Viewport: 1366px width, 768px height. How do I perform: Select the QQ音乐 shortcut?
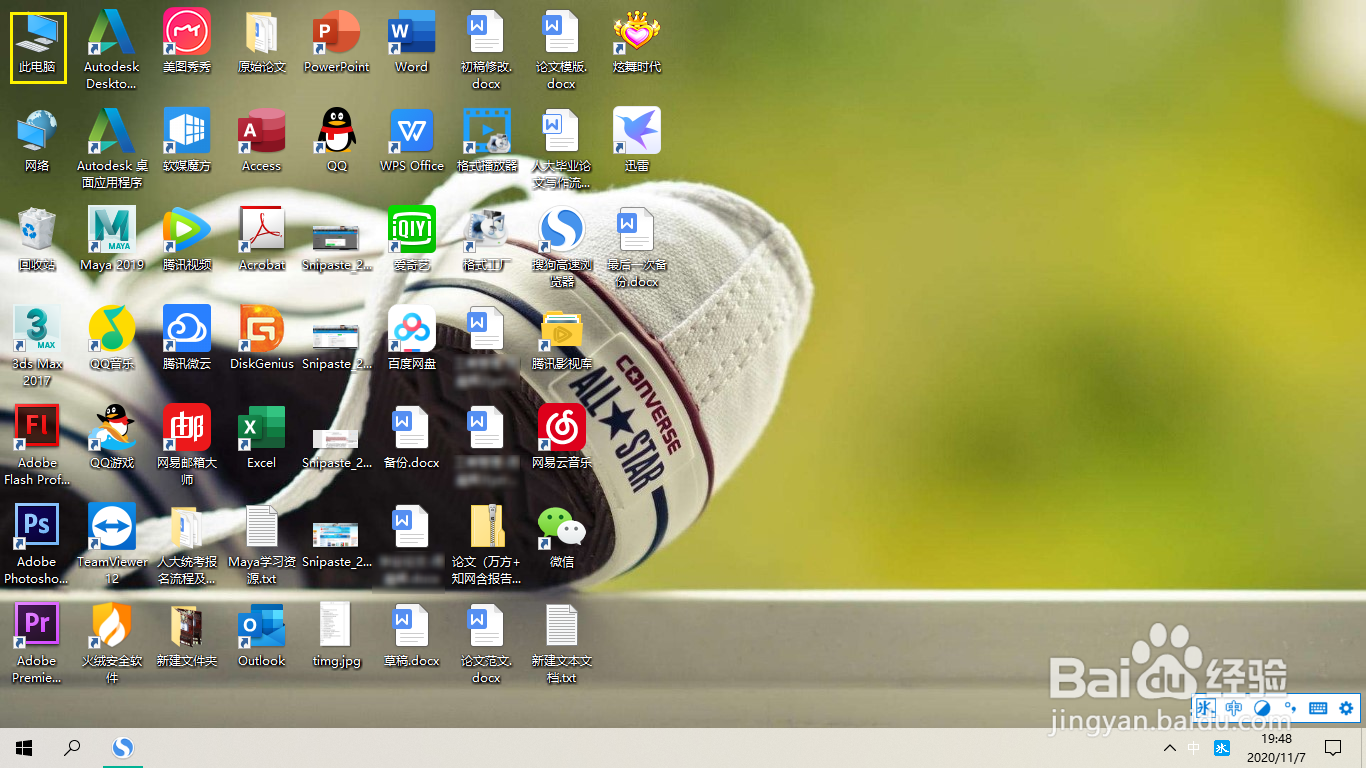[x=112, y=339]
